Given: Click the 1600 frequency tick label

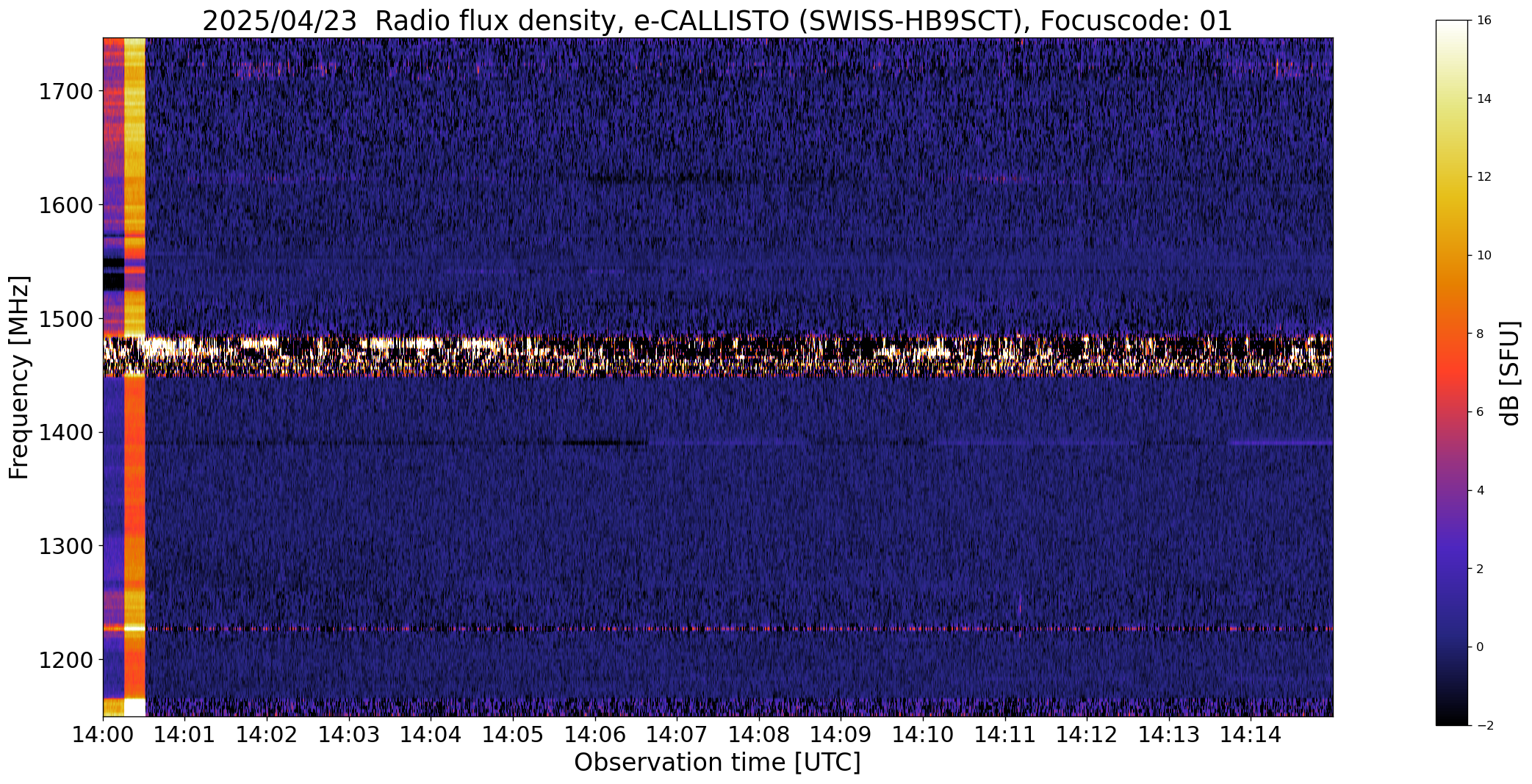Looking at the screenshot, I should [x=65, y=205].
